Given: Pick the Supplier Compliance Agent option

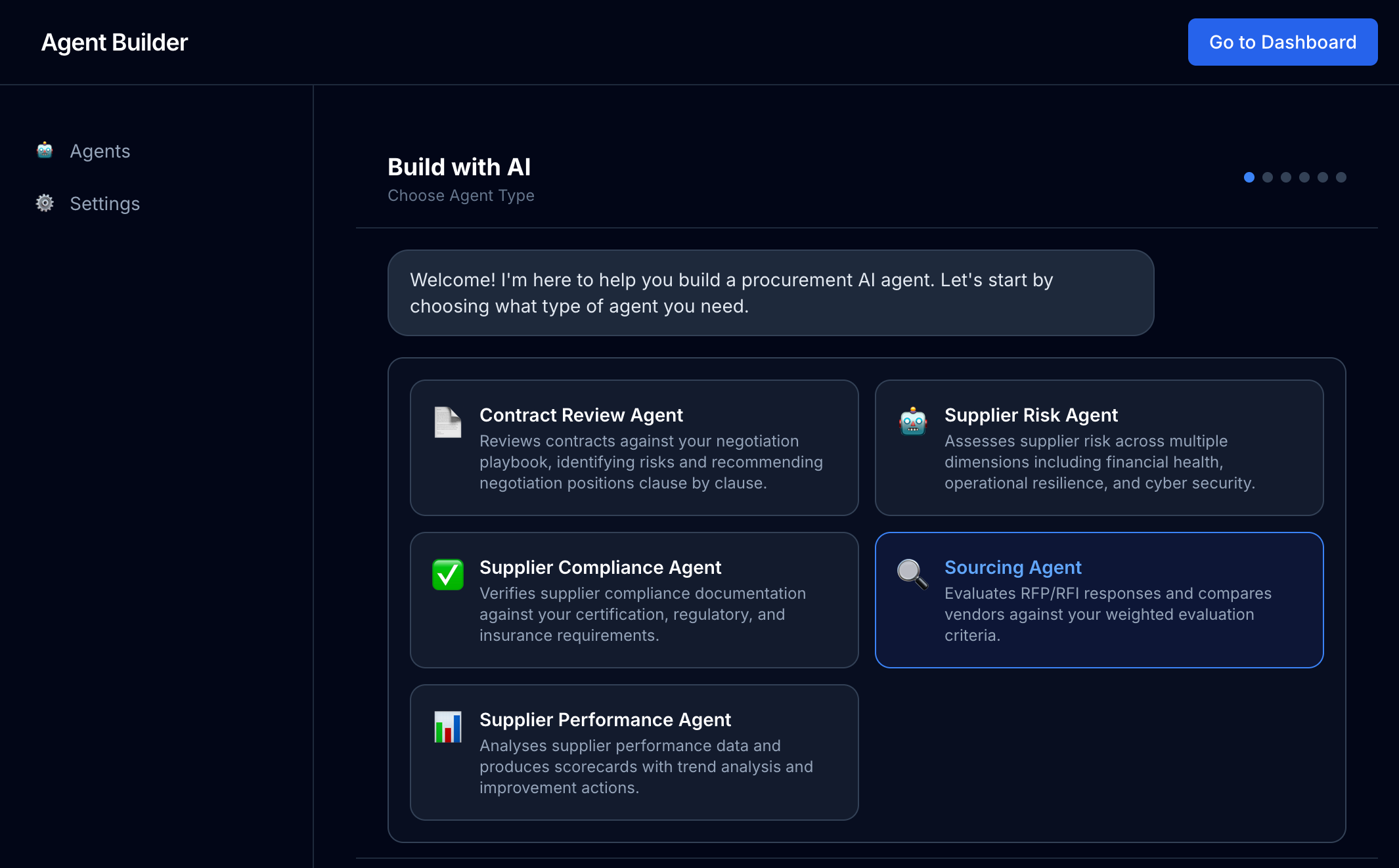Looking at the screenshot, I should (600, 567).
